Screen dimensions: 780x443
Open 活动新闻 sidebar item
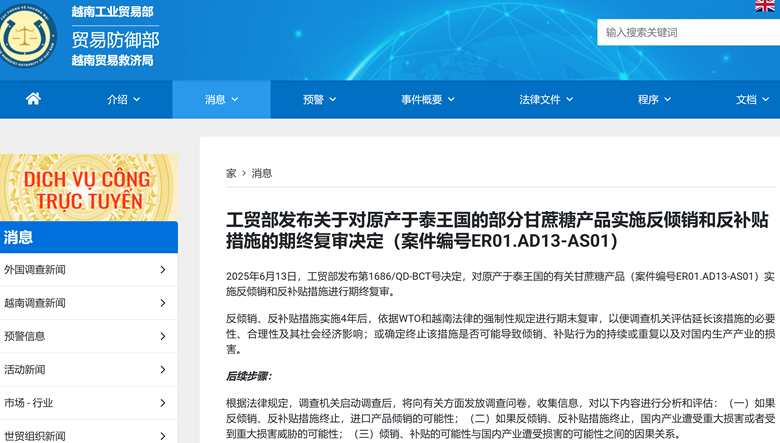click(89, 369)
